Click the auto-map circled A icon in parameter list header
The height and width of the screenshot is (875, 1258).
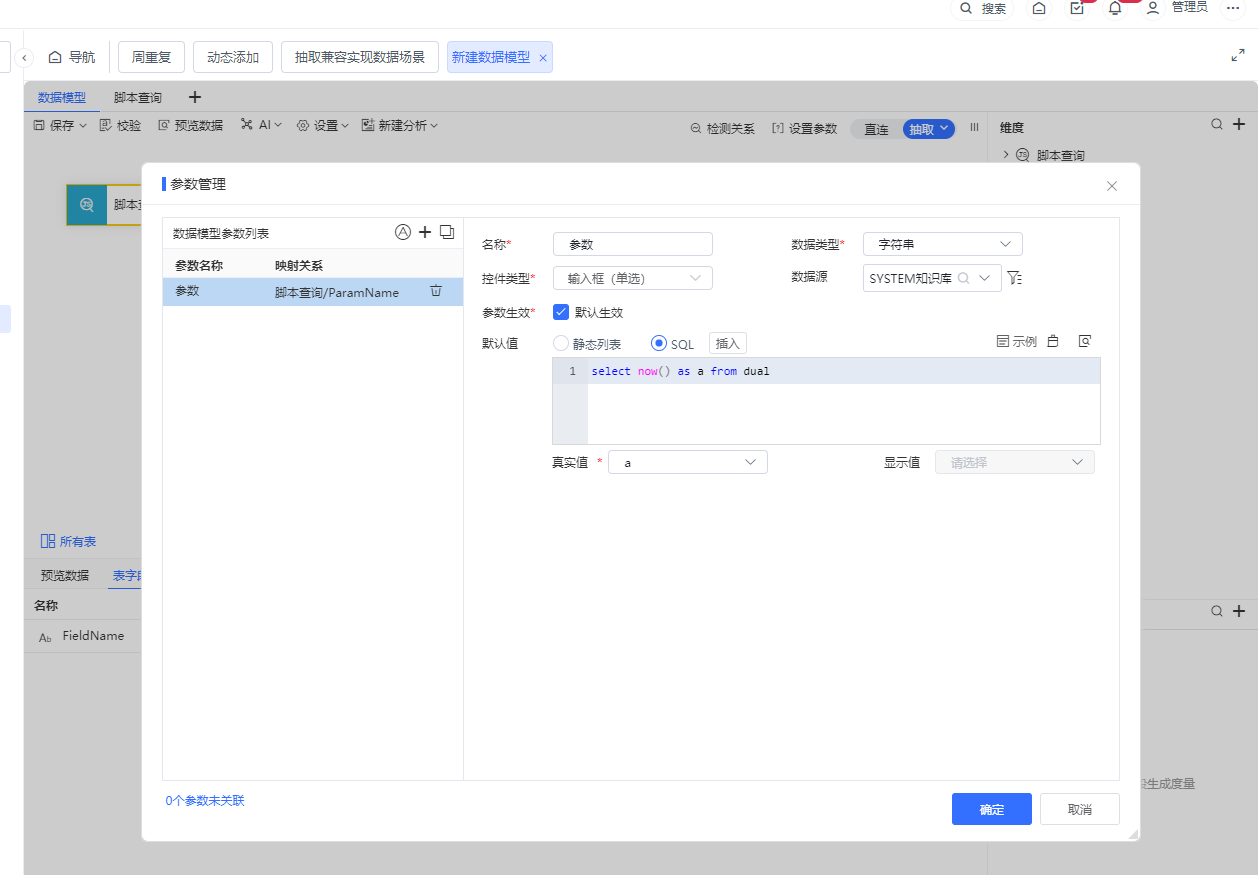point(403,232)
